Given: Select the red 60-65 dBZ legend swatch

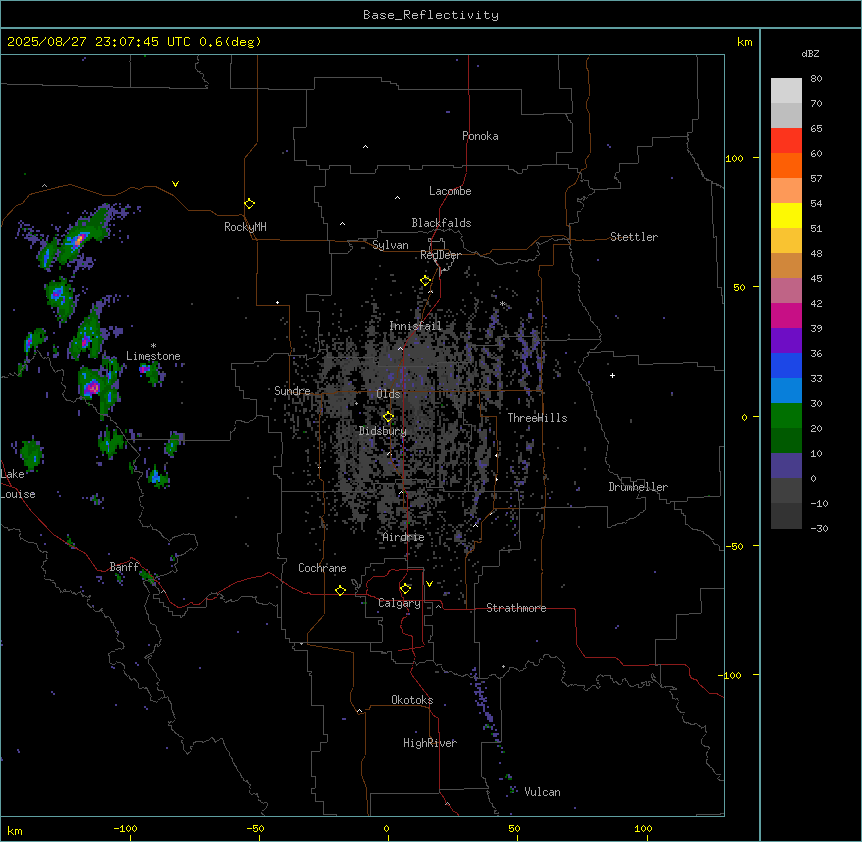Looking at the screenshot, I should pyautogui.click(x=786, y=141).
